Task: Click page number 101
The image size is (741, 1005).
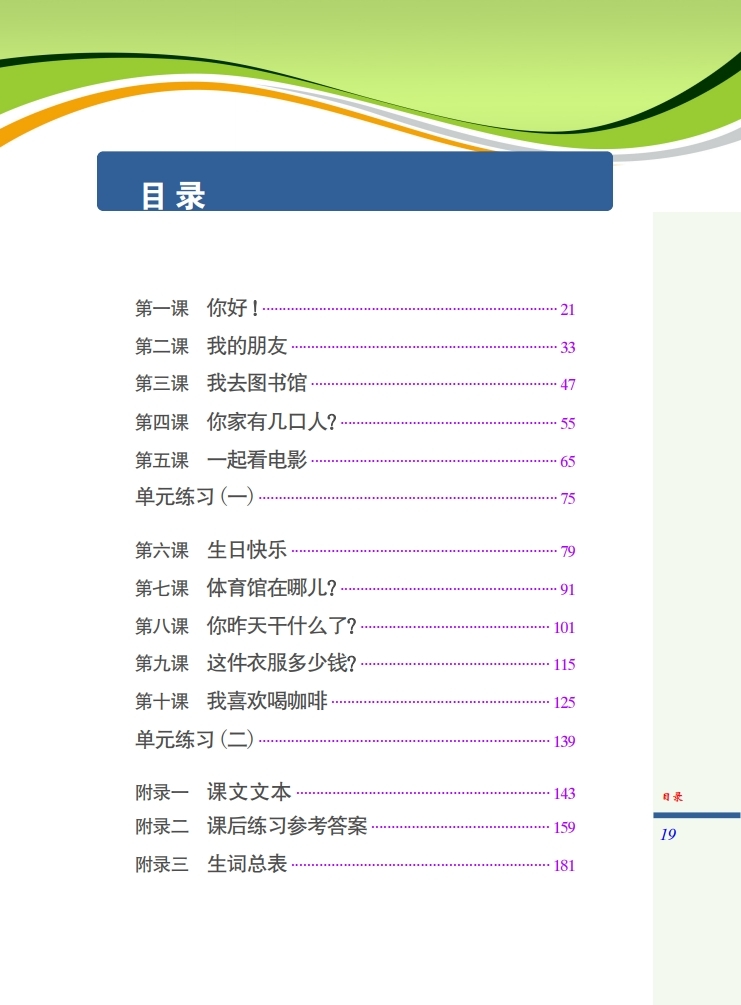Action: [x=564, y=627]
